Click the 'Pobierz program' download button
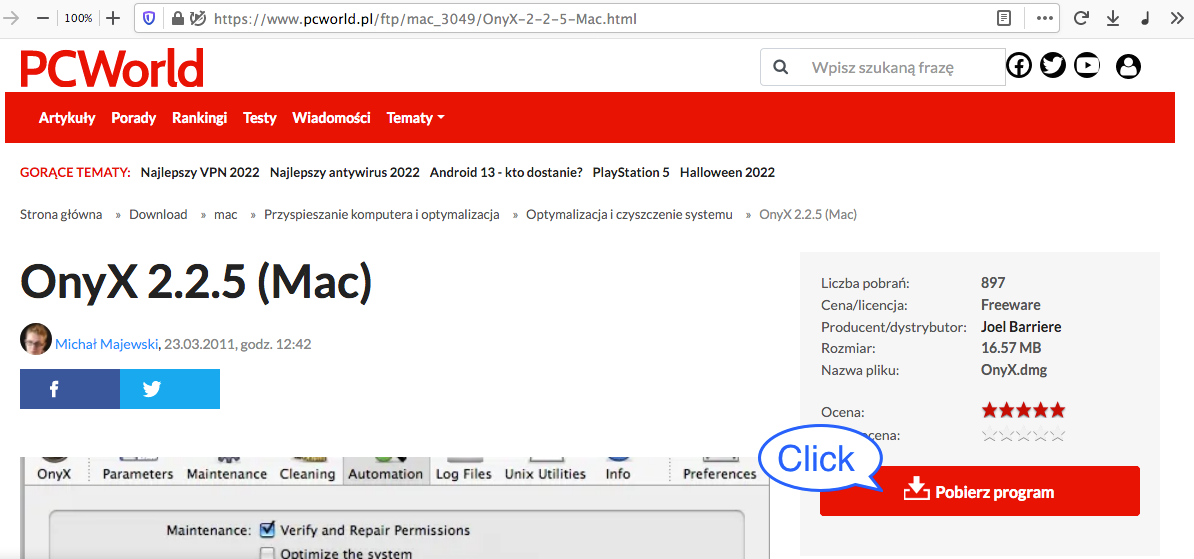Viewport: 1194px width, 559px height. coord(980,491)
